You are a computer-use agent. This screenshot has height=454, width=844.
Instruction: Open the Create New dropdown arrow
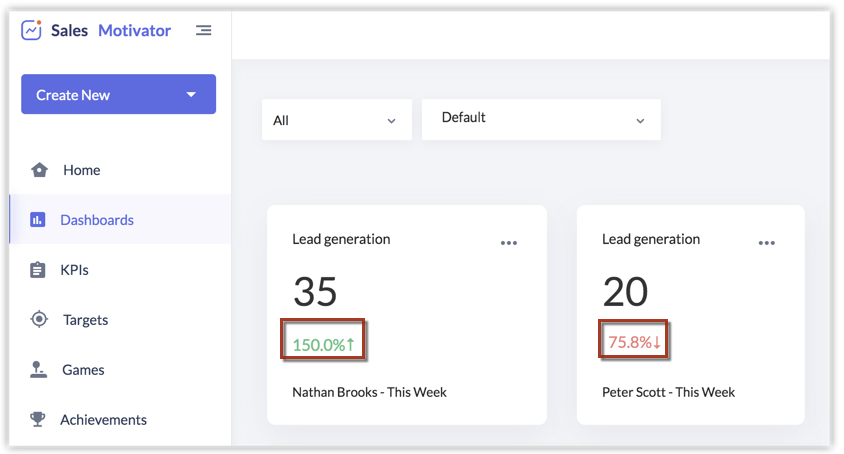point(191,95)
